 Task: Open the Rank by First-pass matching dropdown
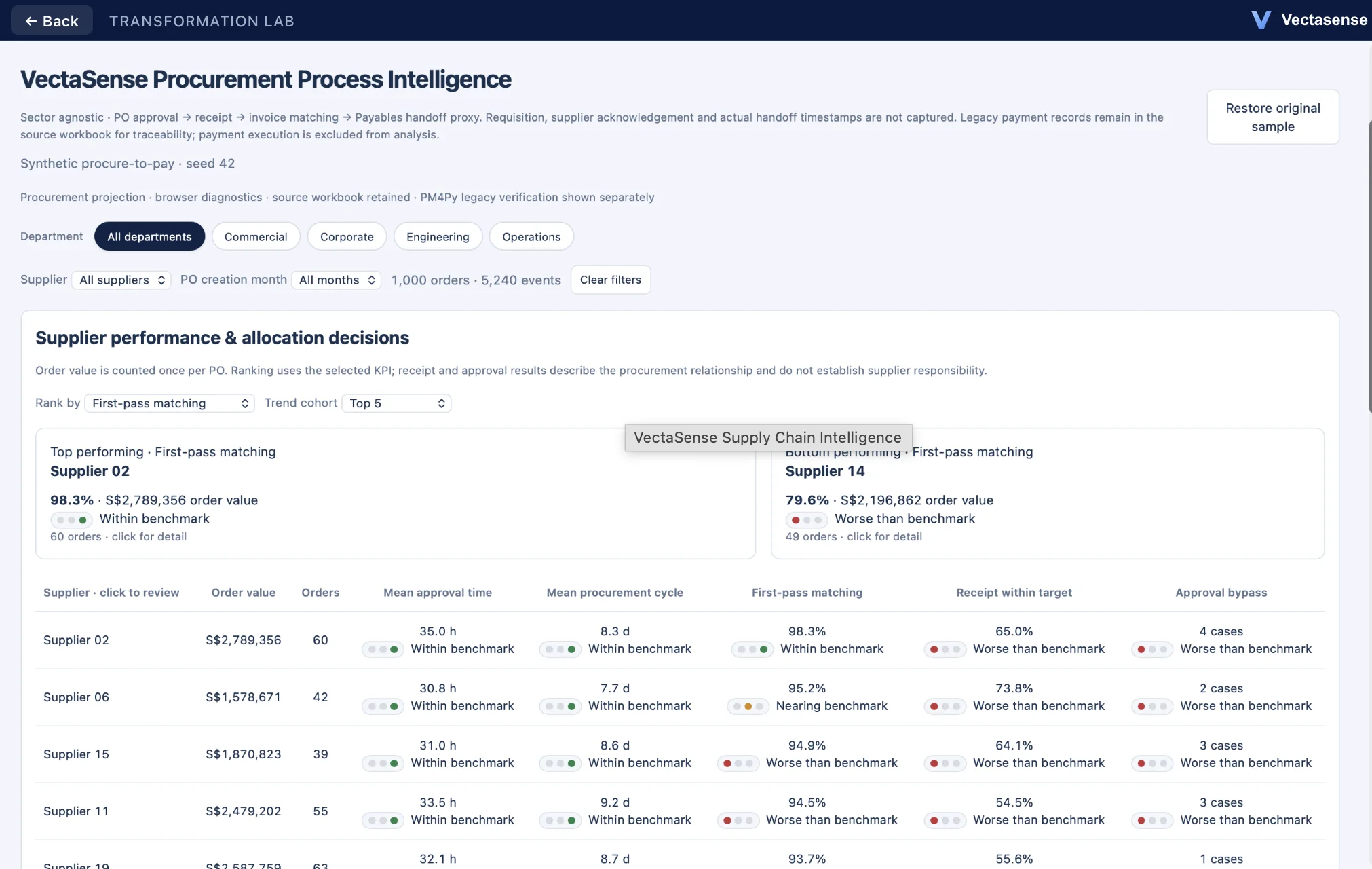(170, 403)
